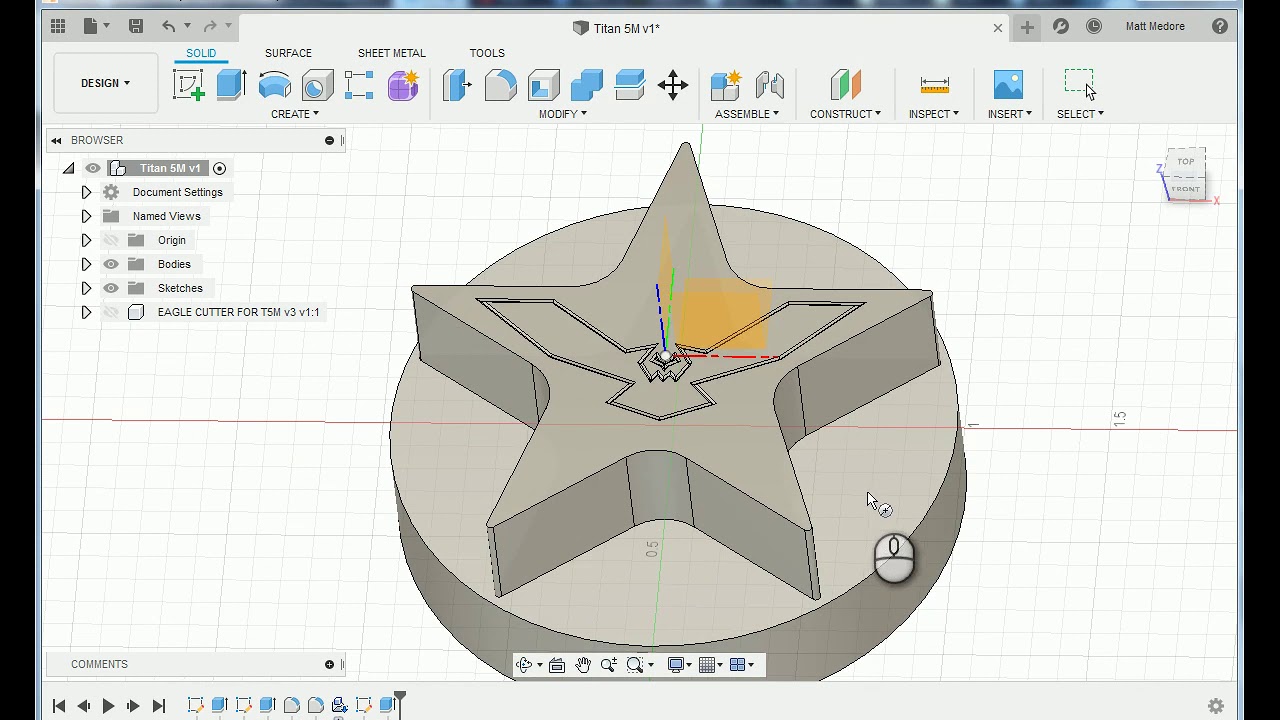Select the Rectangular Pattern tool
Image resolution: width=1280 pixels, height=720 pixels.
point(359,85)
